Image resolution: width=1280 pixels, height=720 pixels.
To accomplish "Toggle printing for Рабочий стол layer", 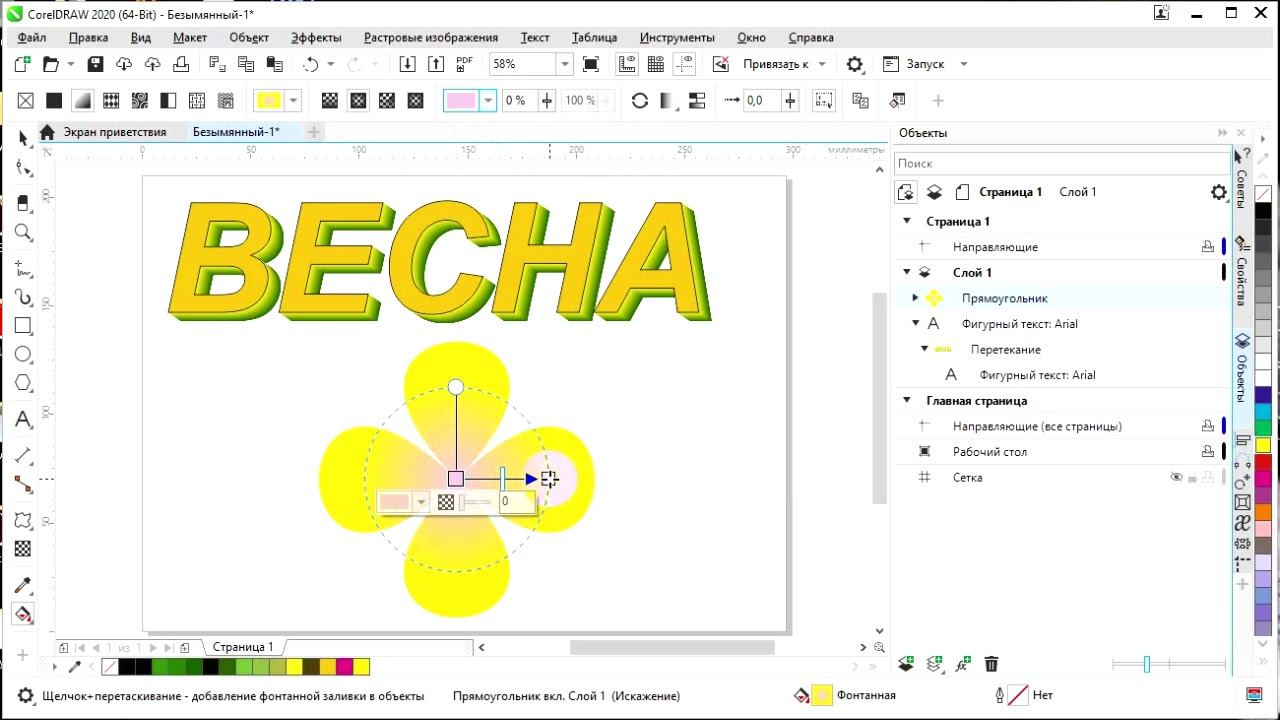I will 1208,452.
